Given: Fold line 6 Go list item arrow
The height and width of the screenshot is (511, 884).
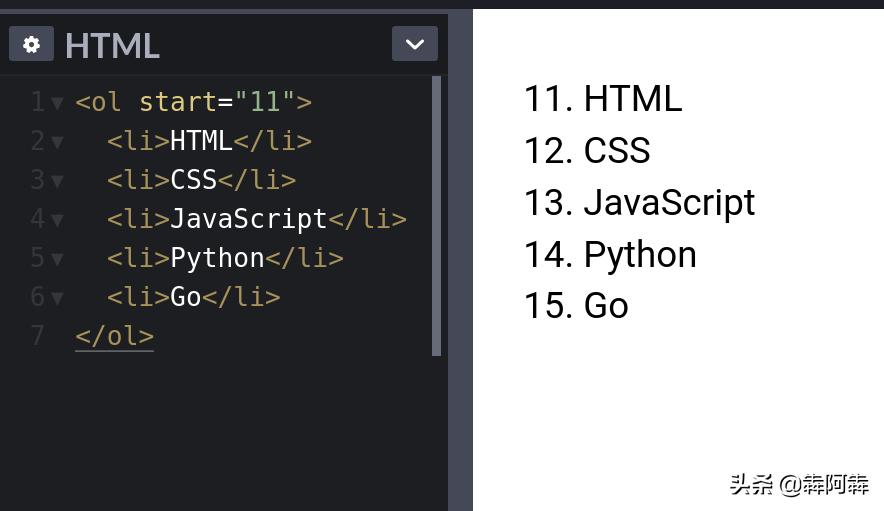Looking at the screenshot, I should pyautogui.click(x=57, y=297).
